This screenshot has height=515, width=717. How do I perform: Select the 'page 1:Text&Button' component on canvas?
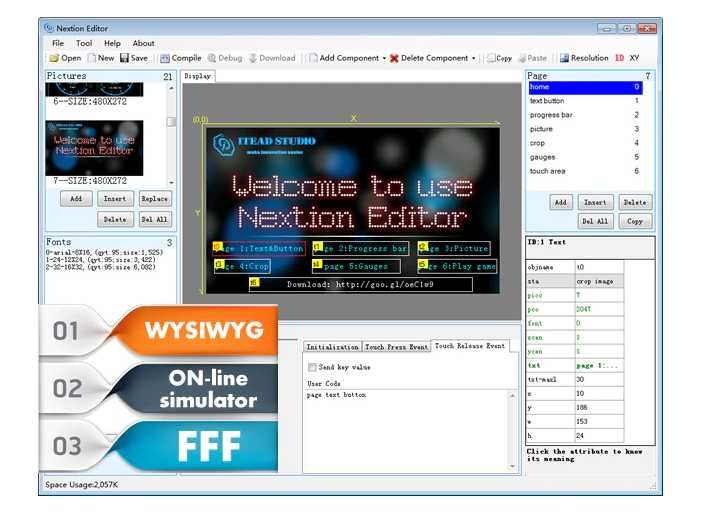pyautogui.click(x=259, y=248)
